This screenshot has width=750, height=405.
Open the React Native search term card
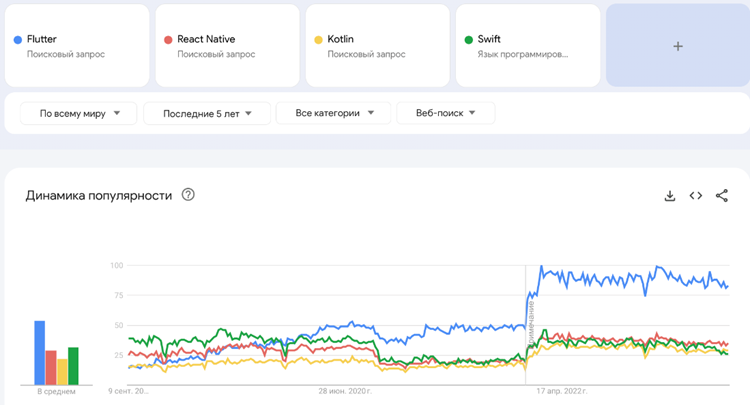coord(227,46)
